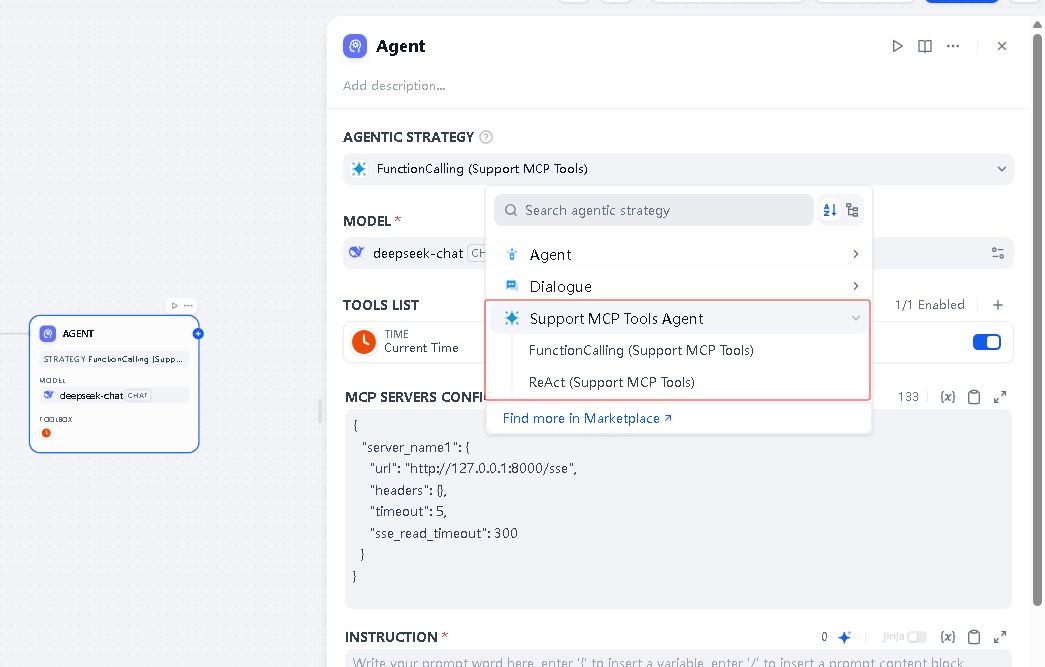Viewport: 1045px width, 667px height.
Task: Insert a variable using the {x} icon
Action: tap(947, 396)
